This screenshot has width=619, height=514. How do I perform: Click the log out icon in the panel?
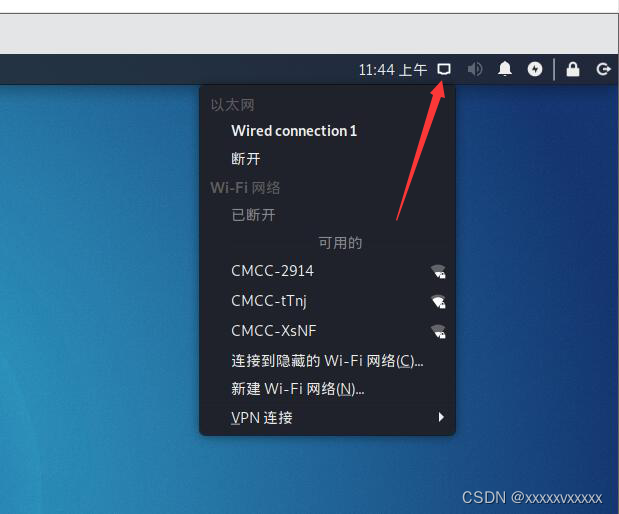603,69
